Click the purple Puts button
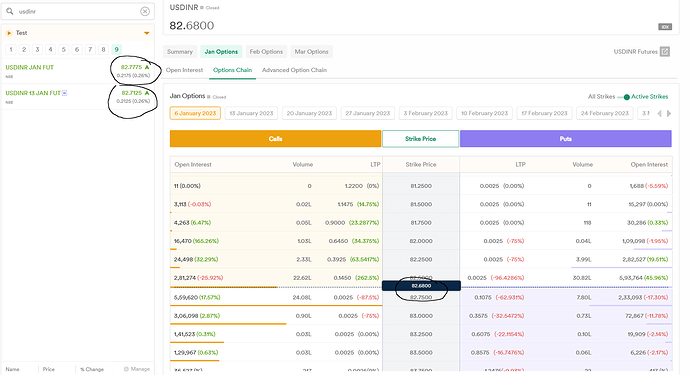690x375 pixels. 566,139
